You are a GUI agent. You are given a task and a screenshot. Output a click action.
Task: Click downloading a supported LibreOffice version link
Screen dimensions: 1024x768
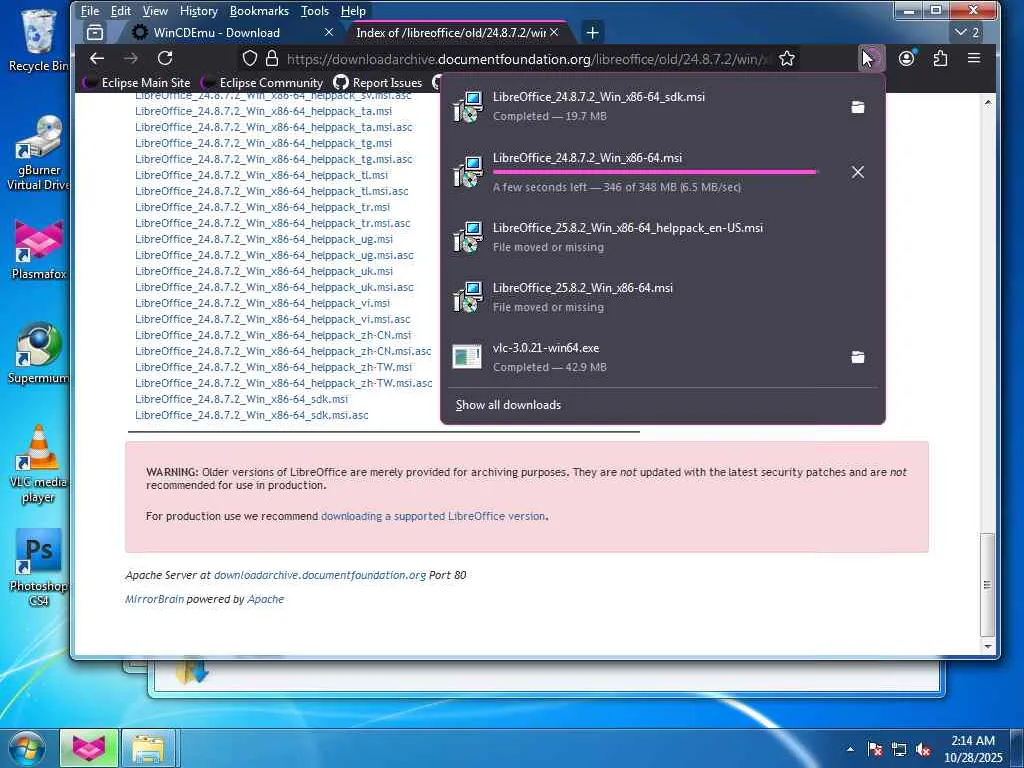433,516
